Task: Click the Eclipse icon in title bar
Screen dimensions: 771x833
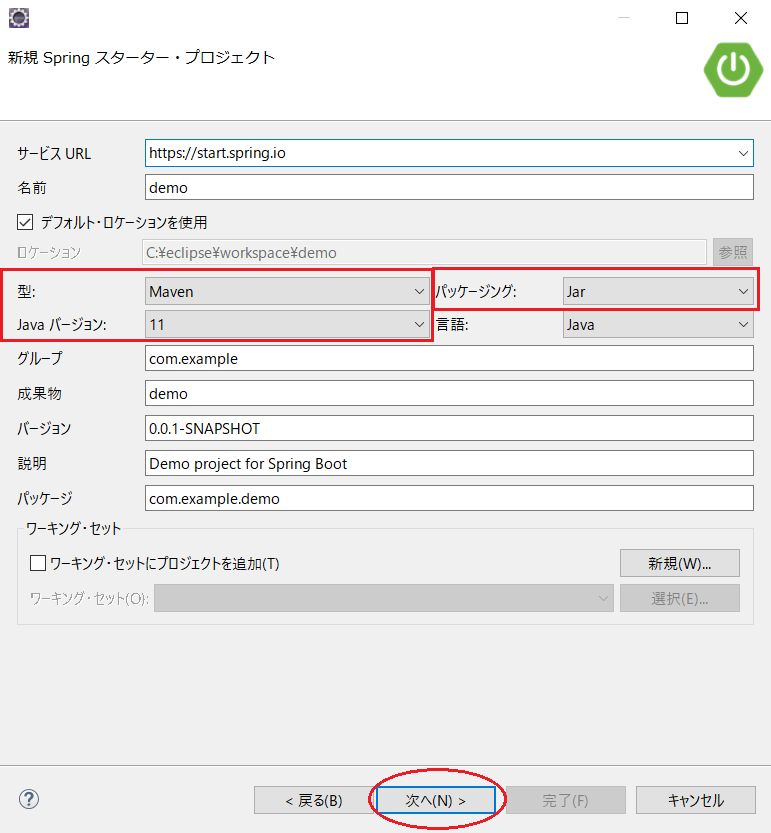Action: 19,18
